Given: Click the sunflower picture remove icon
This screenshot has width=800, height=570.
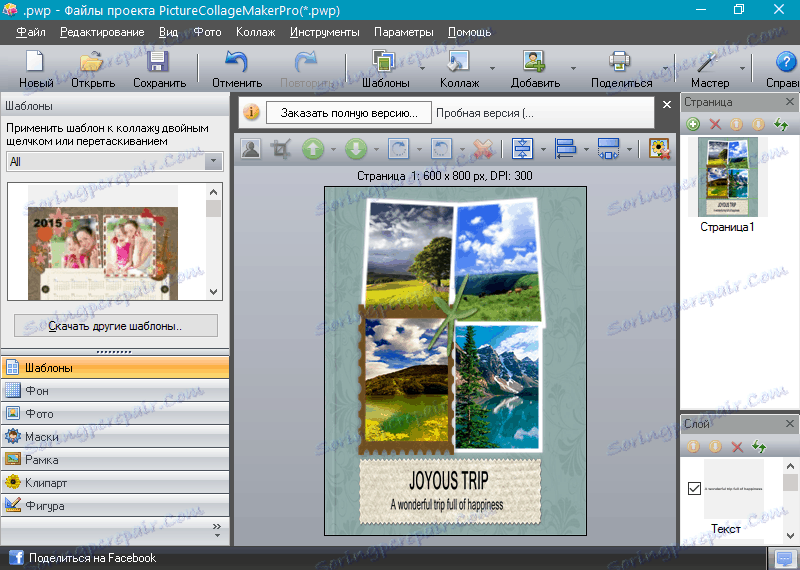Looking at the screenshot, I should (659, 149).
